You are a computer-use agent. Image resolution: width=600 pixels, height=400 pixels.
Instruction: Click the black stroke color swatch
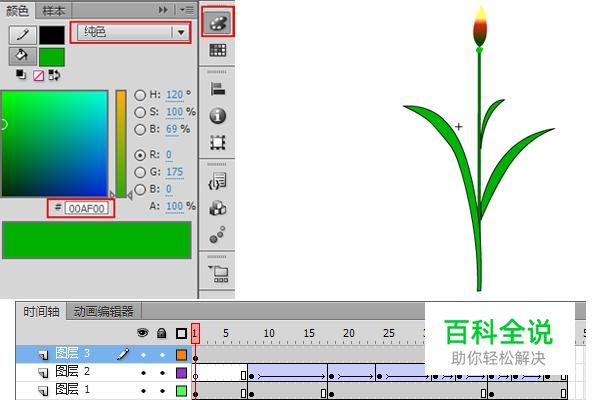[52, 35]
